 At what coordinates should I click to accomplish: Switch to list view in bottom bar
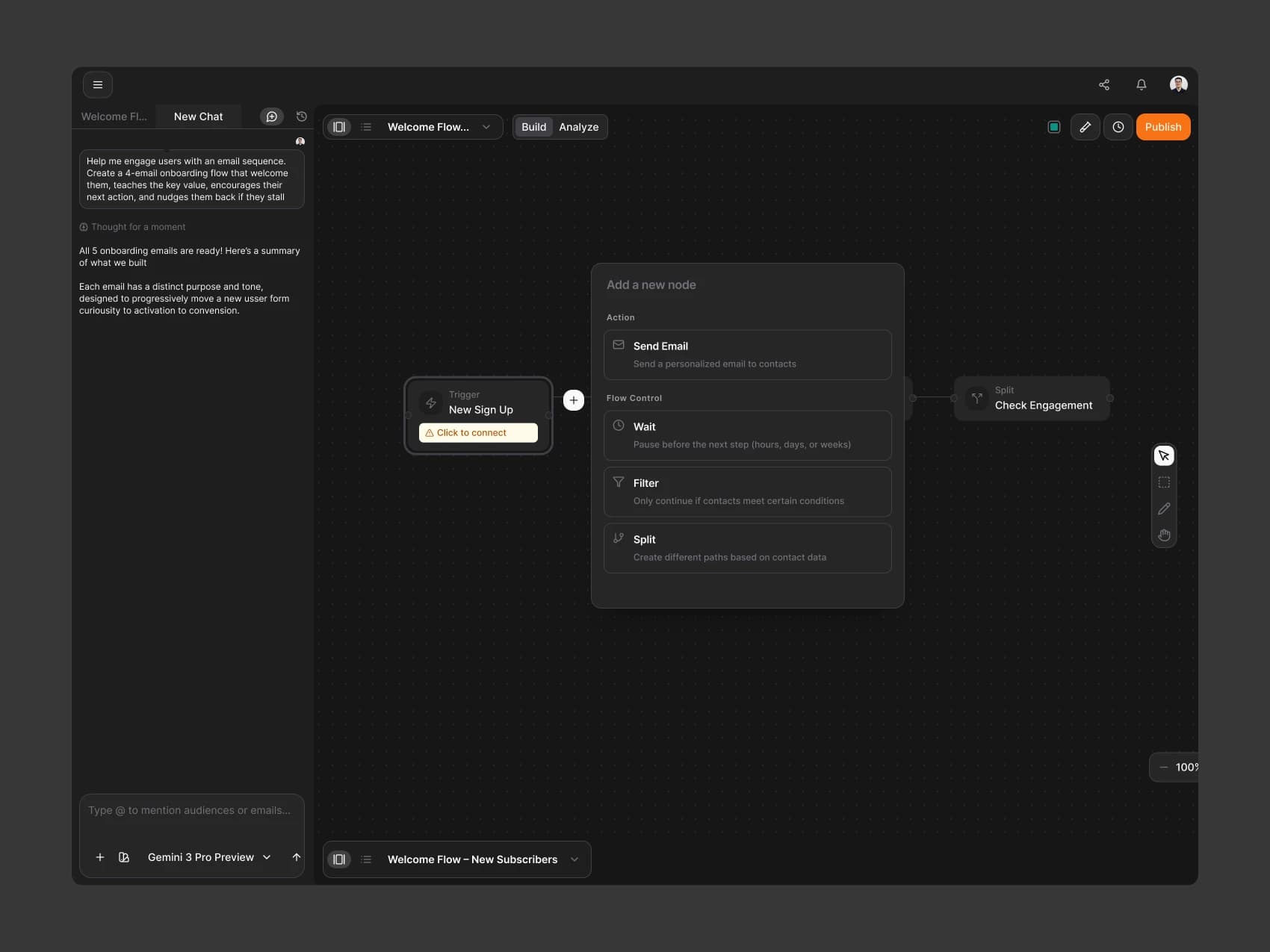[x=366, y=859]
